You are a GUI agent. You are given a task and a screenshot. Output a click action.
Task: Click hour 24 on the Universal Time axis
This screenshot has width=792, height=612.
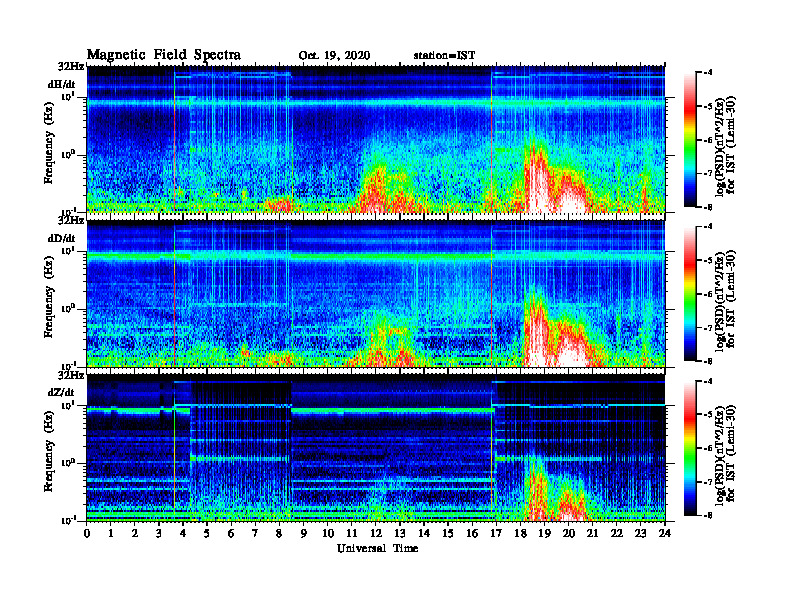665,533
